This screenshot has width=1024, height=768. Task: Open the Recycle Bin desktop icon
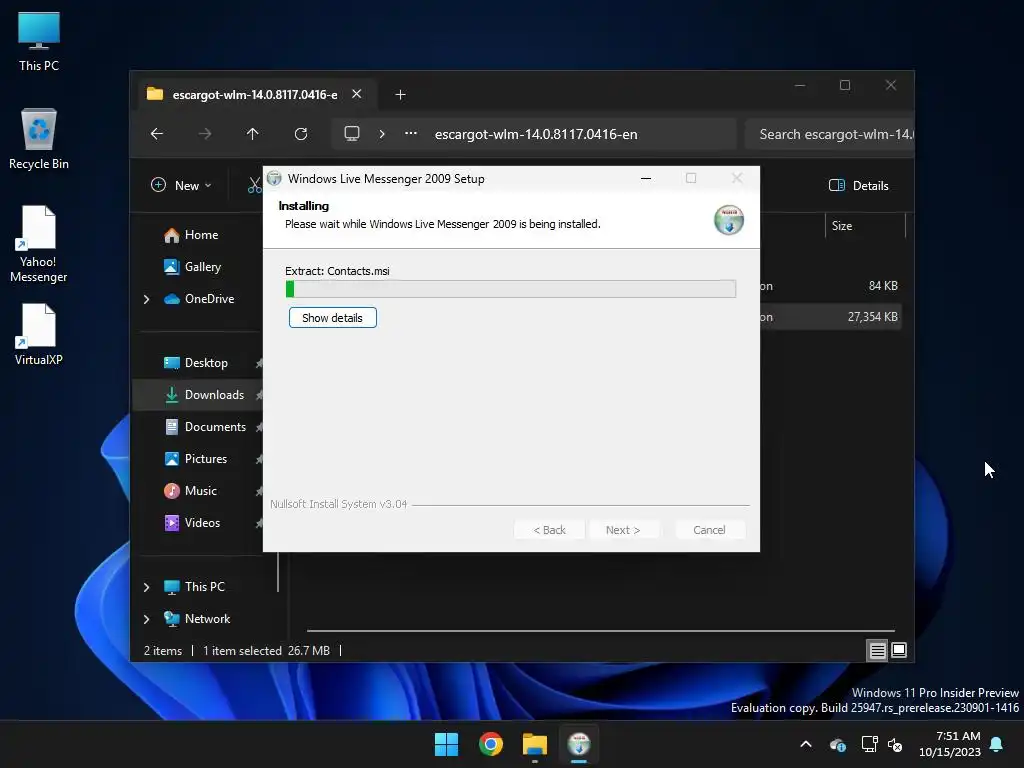pos(39,139)
